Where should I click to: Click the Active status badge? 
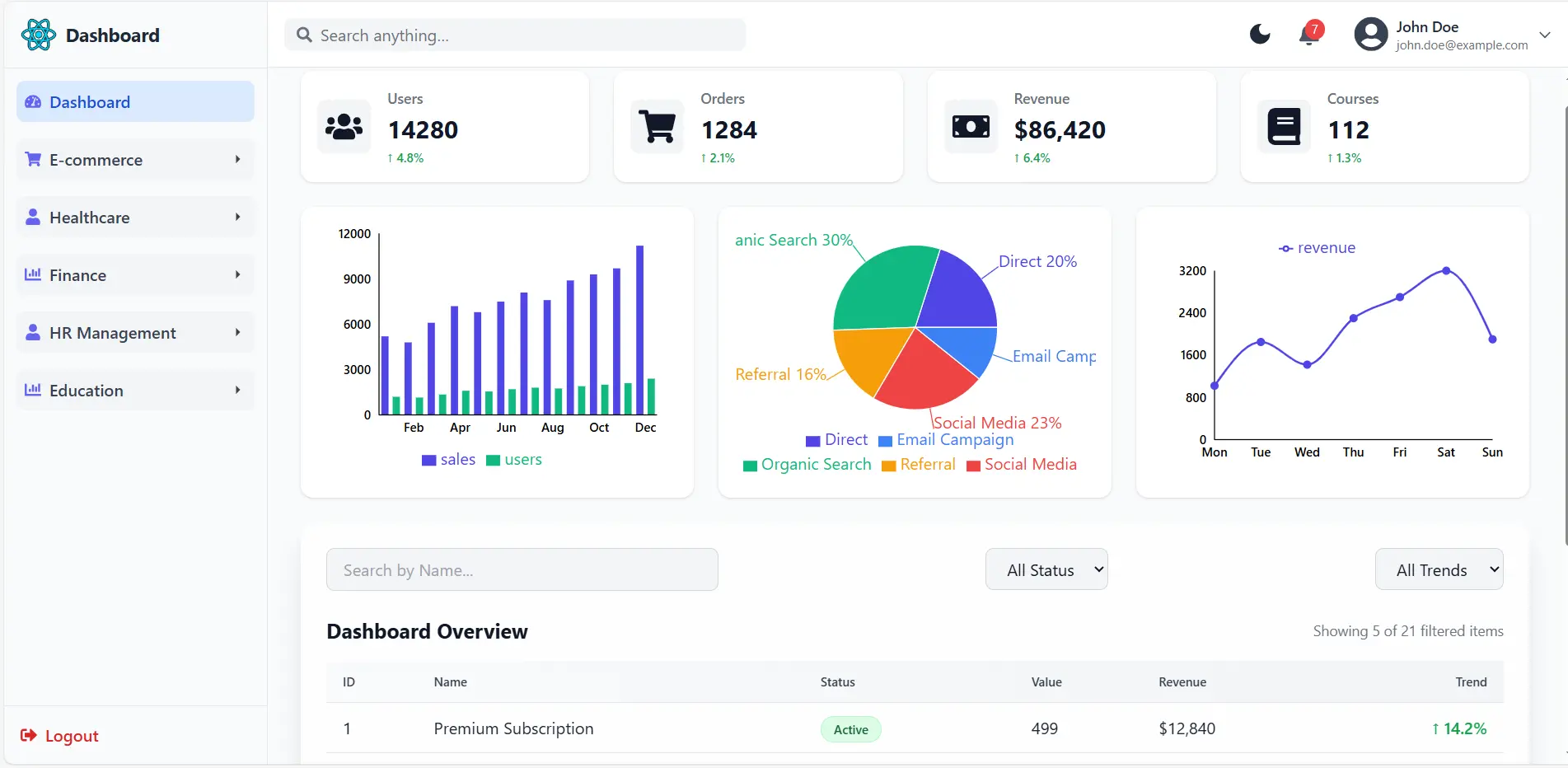click(850, 729)
